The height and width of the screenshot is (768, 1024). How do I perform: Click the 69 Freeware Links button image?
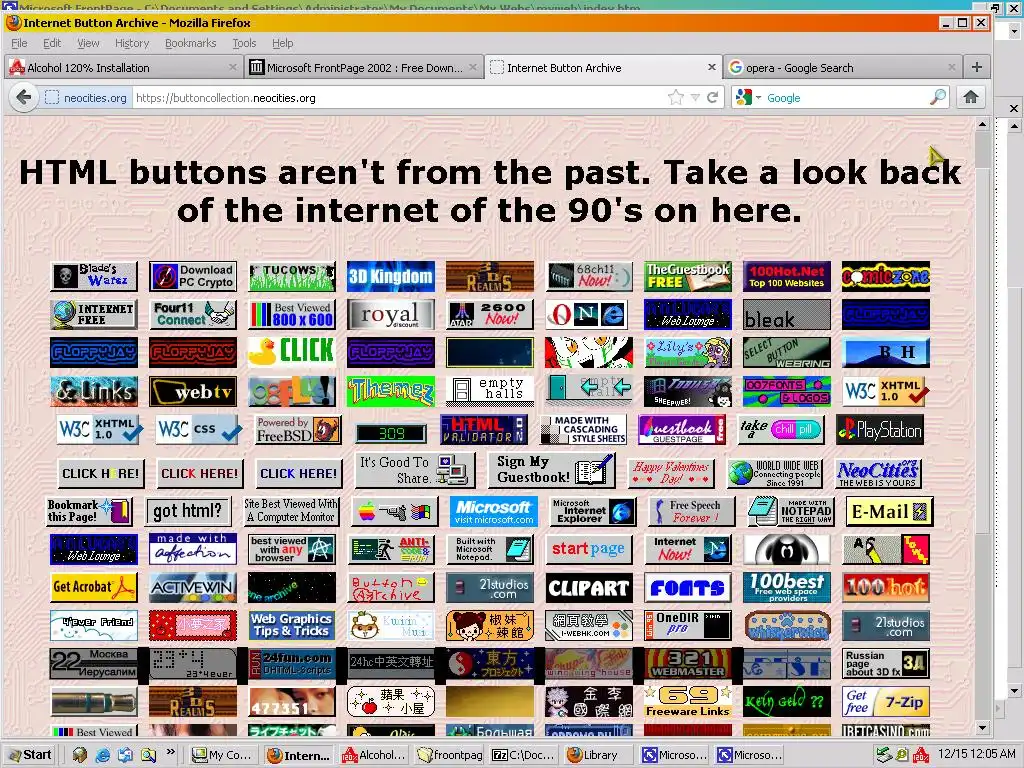click(688, 701)
